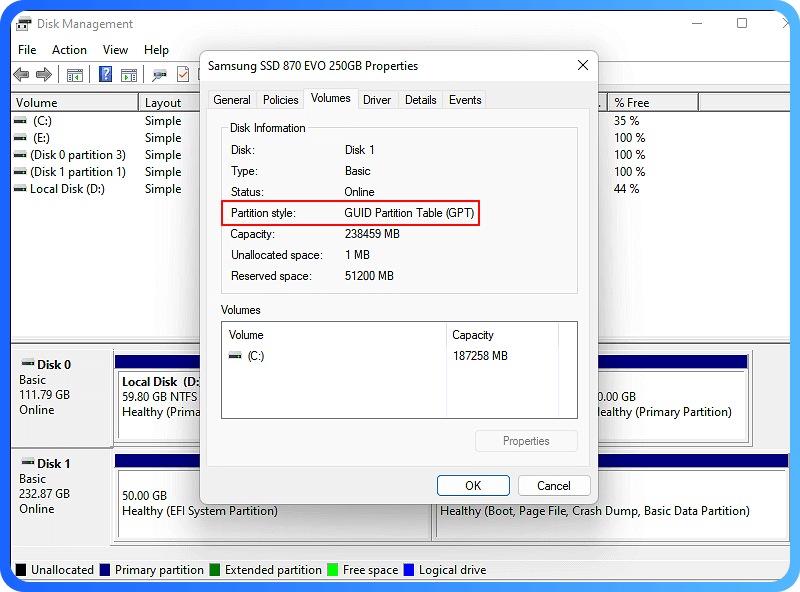This screenshot has width=800, height=592.
Task: Select the Local Disk (D:) partition block on Disk 0
Action: tap(159, 404)
